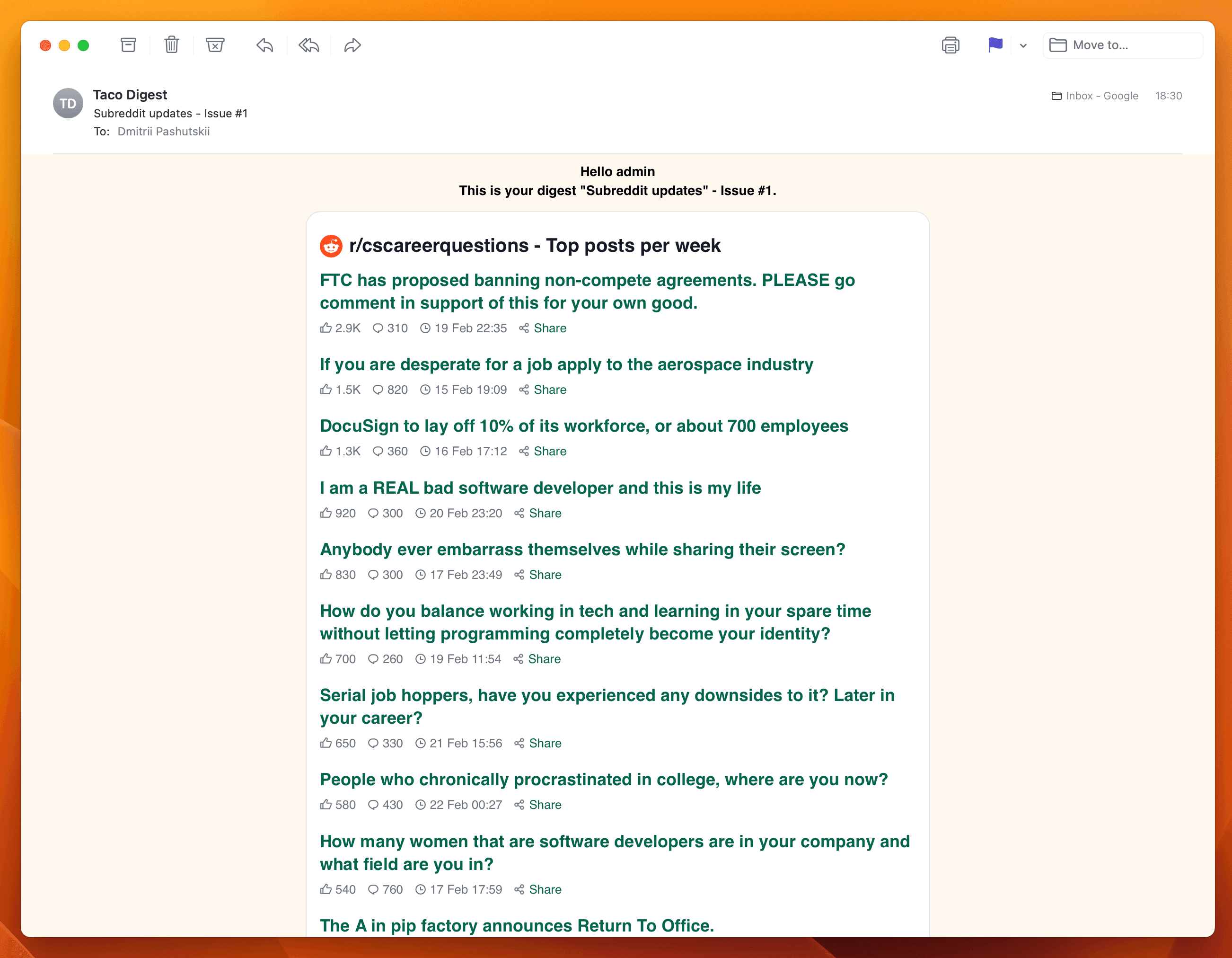Click the timestamp 16 Feb 17:12
The width and height of the screenshot is (1232, 958).
pyautogui.click(x=471, y=452)
